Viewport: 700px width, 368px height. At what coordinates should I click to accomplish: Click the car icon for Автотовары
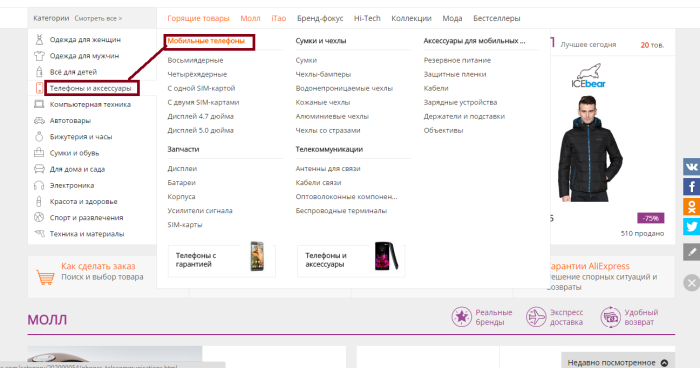pyautogui.click(x=39, y=121)
